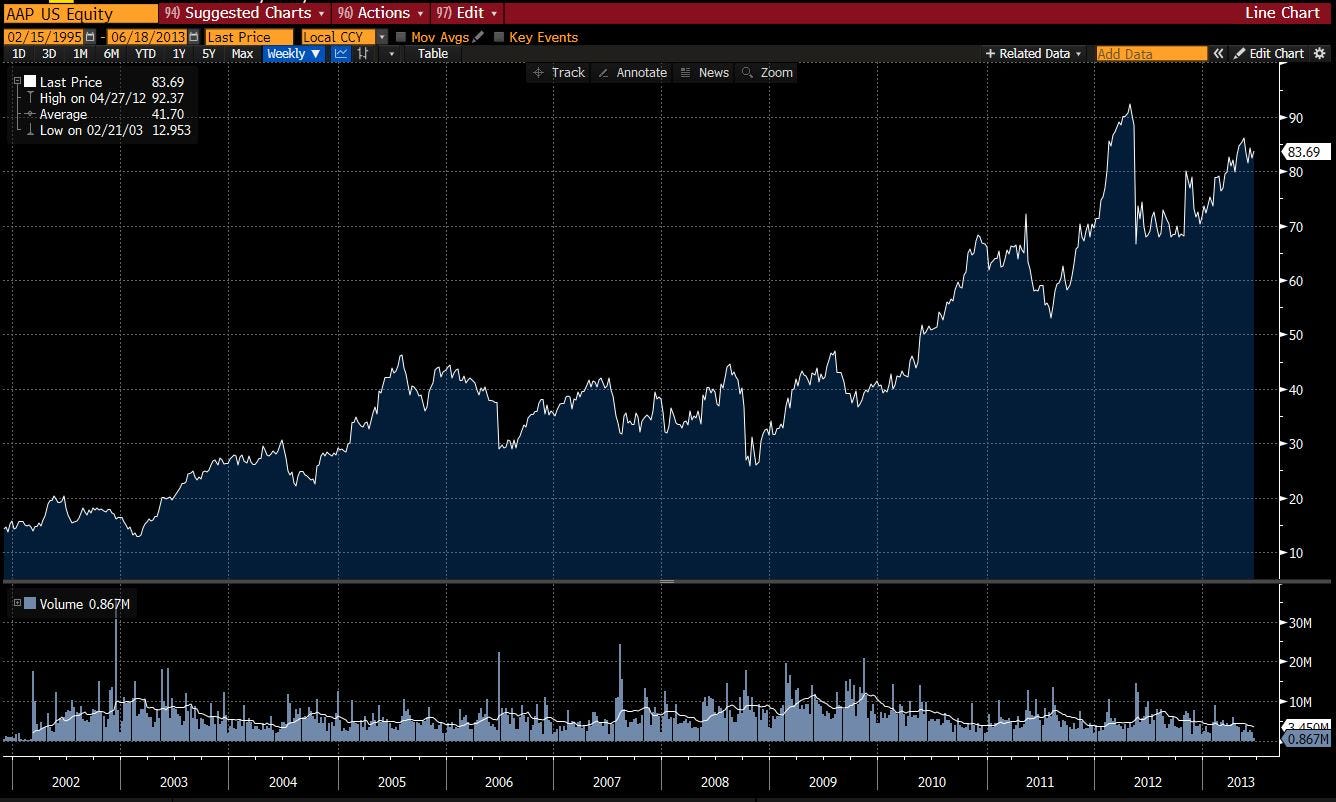Viewport: 1336px width, 802px height.
Task: Click the white Last Price legend swatch
Action: tap(30, 82)
